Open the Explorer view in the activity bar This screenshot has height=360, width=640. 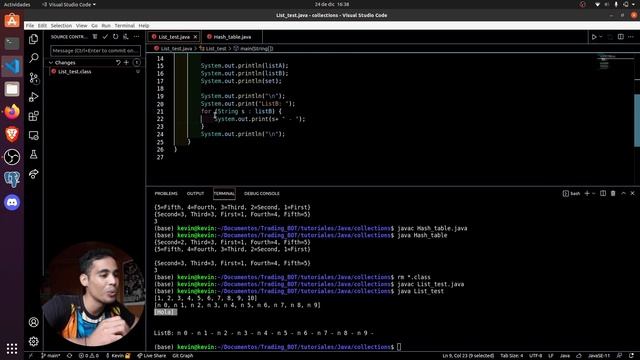[x=33, y=39]
